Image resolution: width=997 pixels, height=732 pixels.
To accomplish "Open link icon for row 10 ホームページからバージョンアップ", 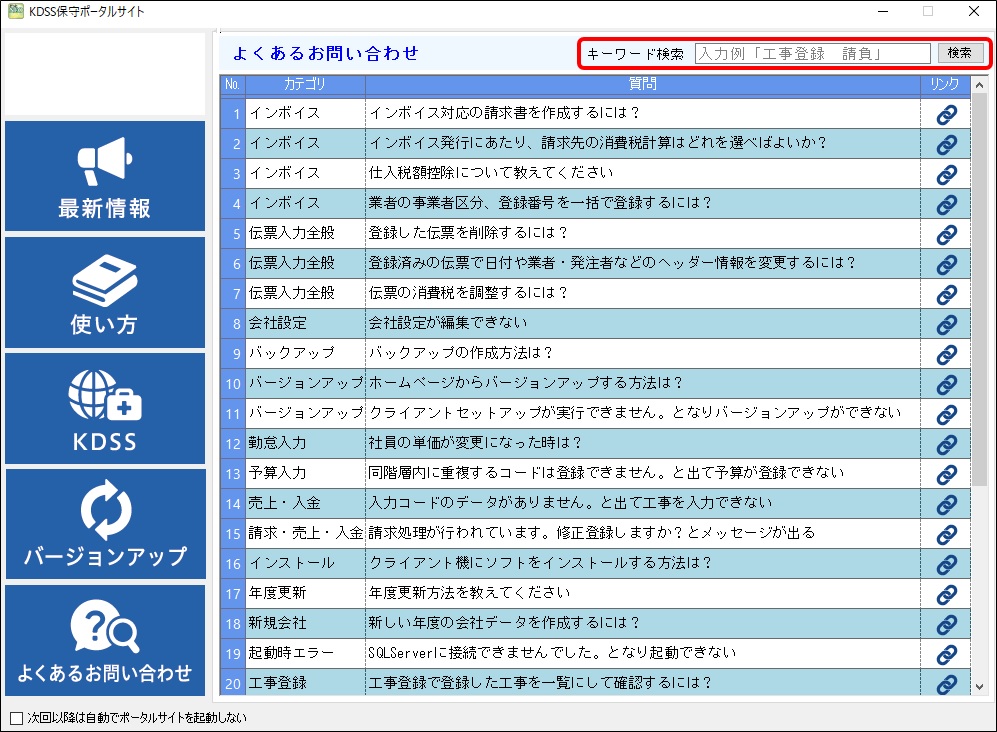I will (946, 384).
